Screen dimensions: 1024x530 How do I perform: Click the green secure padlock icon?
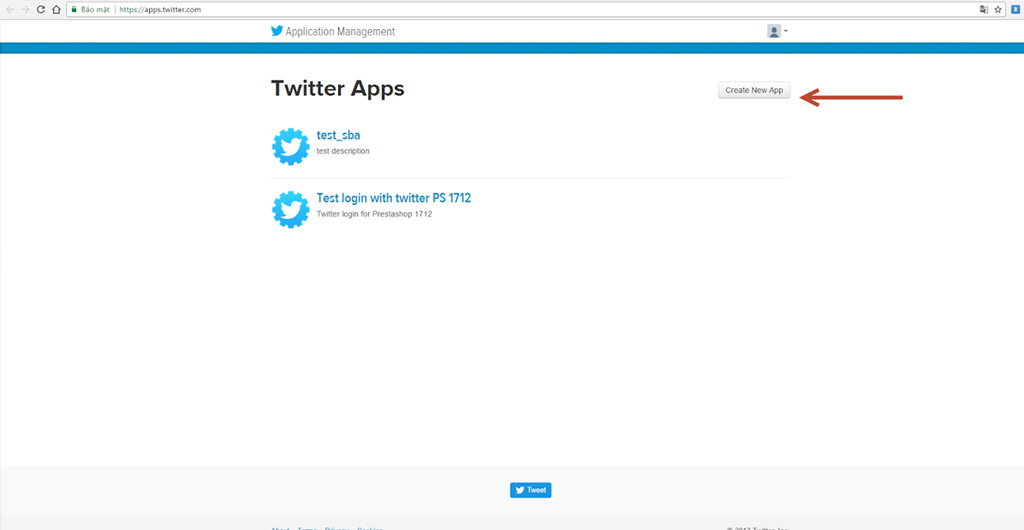tap(74, 9)
